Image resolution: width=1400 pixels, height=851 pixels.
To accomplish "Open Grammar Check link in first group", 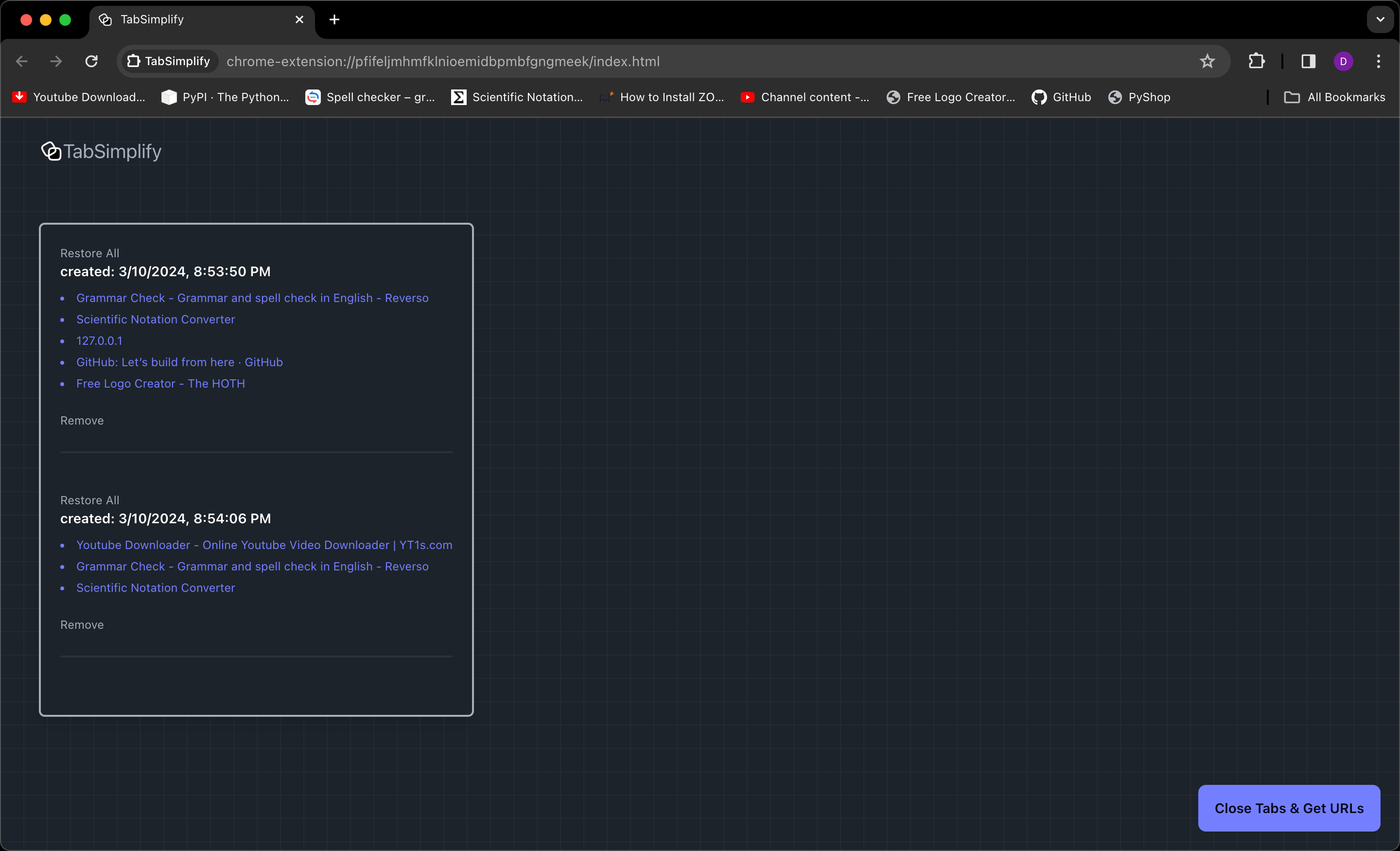I will point(252,298).
